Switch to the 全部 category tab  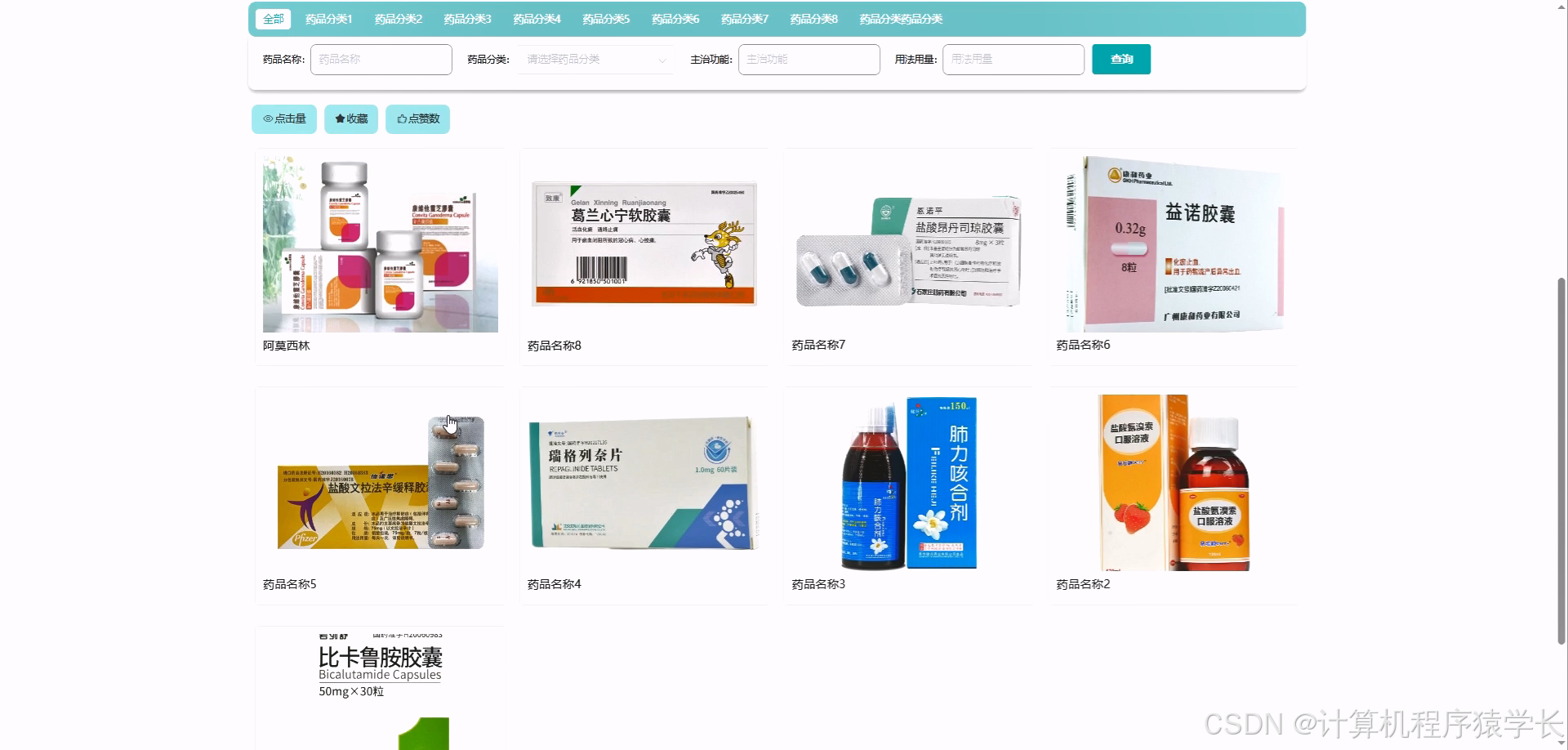click(x=273, y=18)
